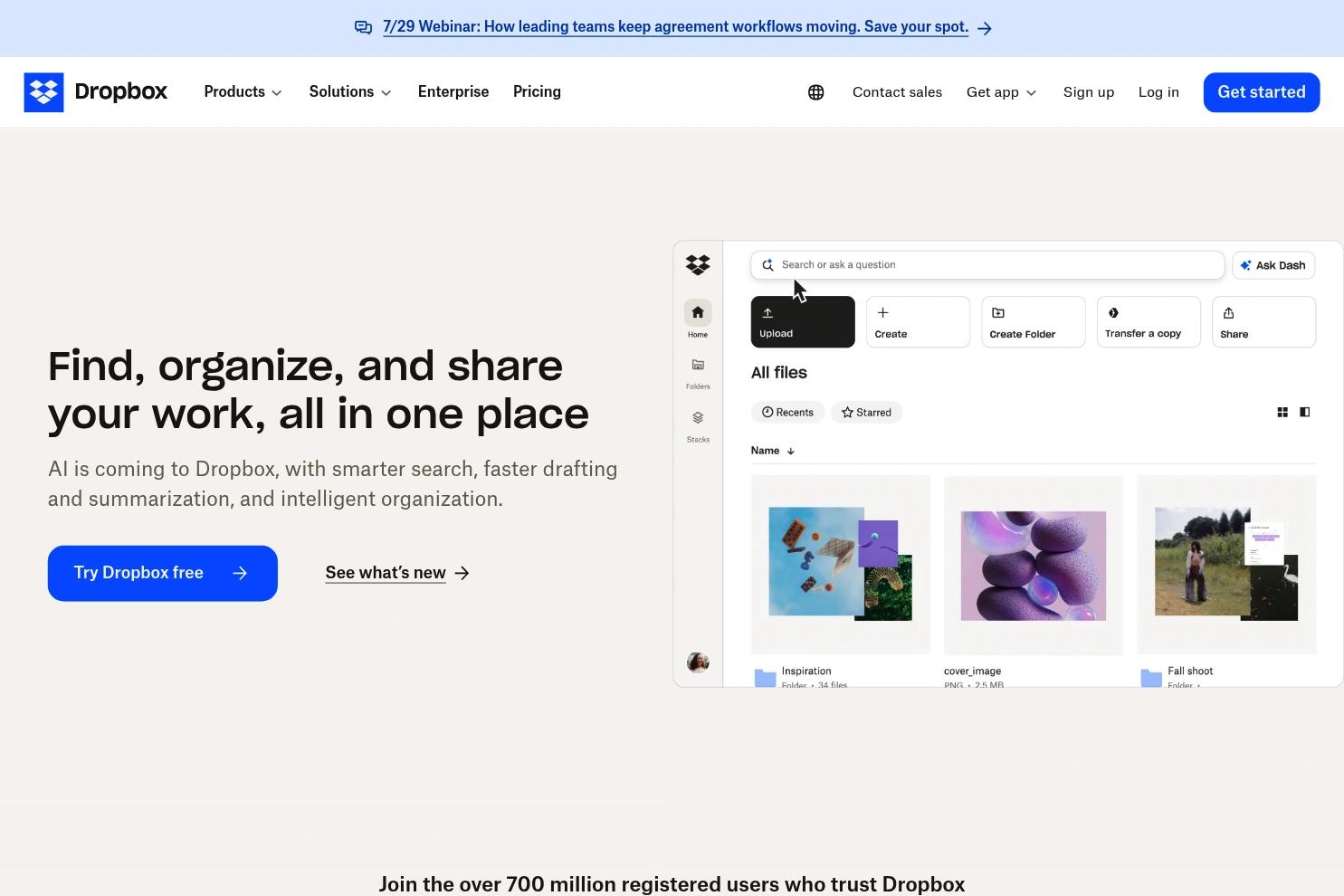Click the Inspiration folder icon

pos(766,678)
